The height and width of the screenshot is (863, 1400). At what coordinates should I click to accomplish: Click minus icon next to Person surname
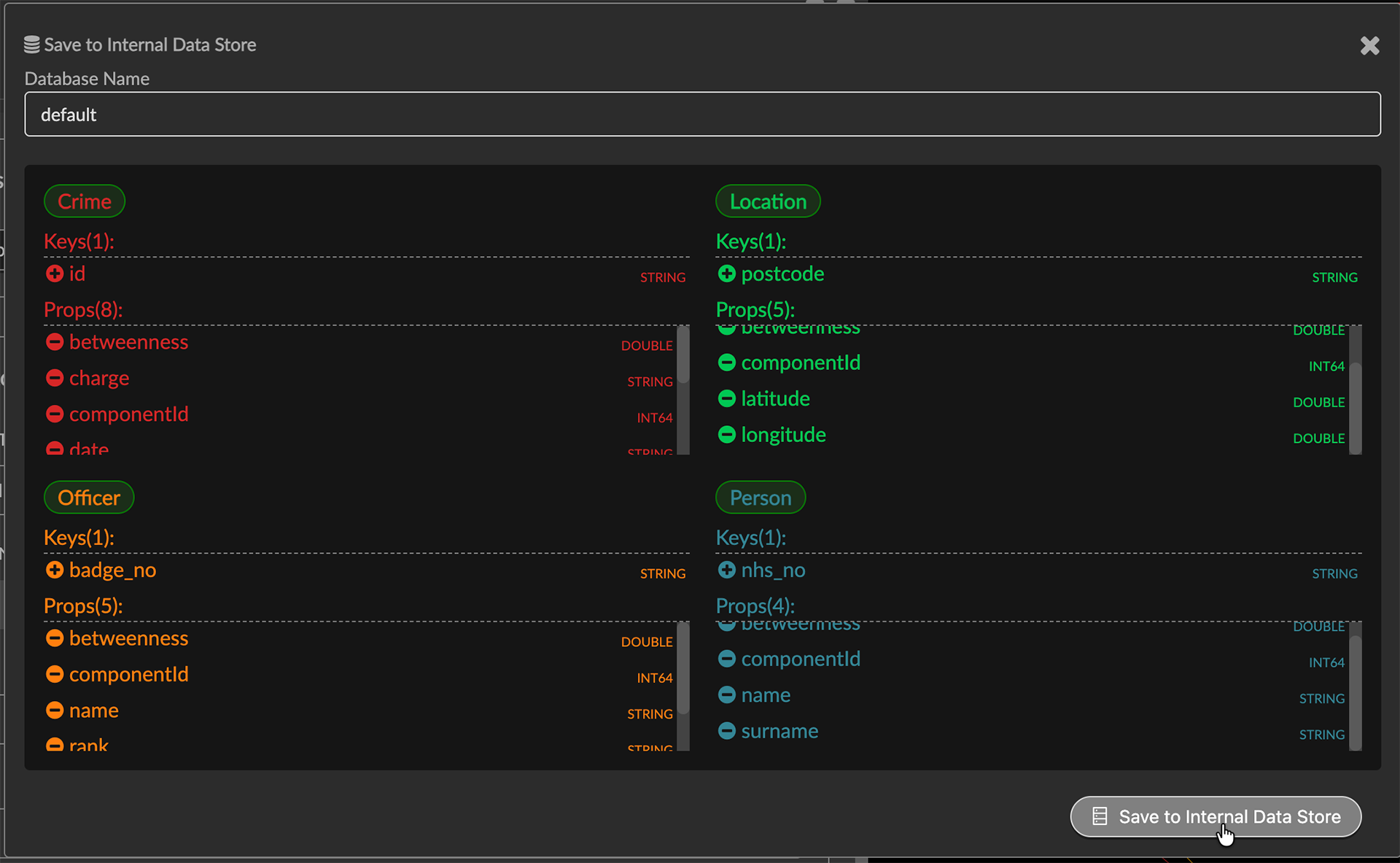(x=726, y=731)
